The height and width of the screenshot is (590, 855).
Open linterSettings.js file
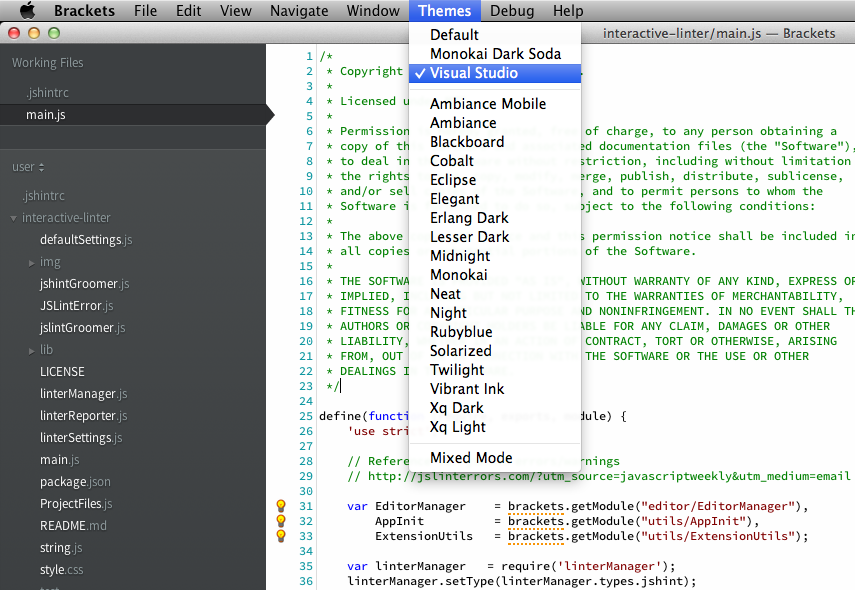pyautogui.click(x=81, y=438)
